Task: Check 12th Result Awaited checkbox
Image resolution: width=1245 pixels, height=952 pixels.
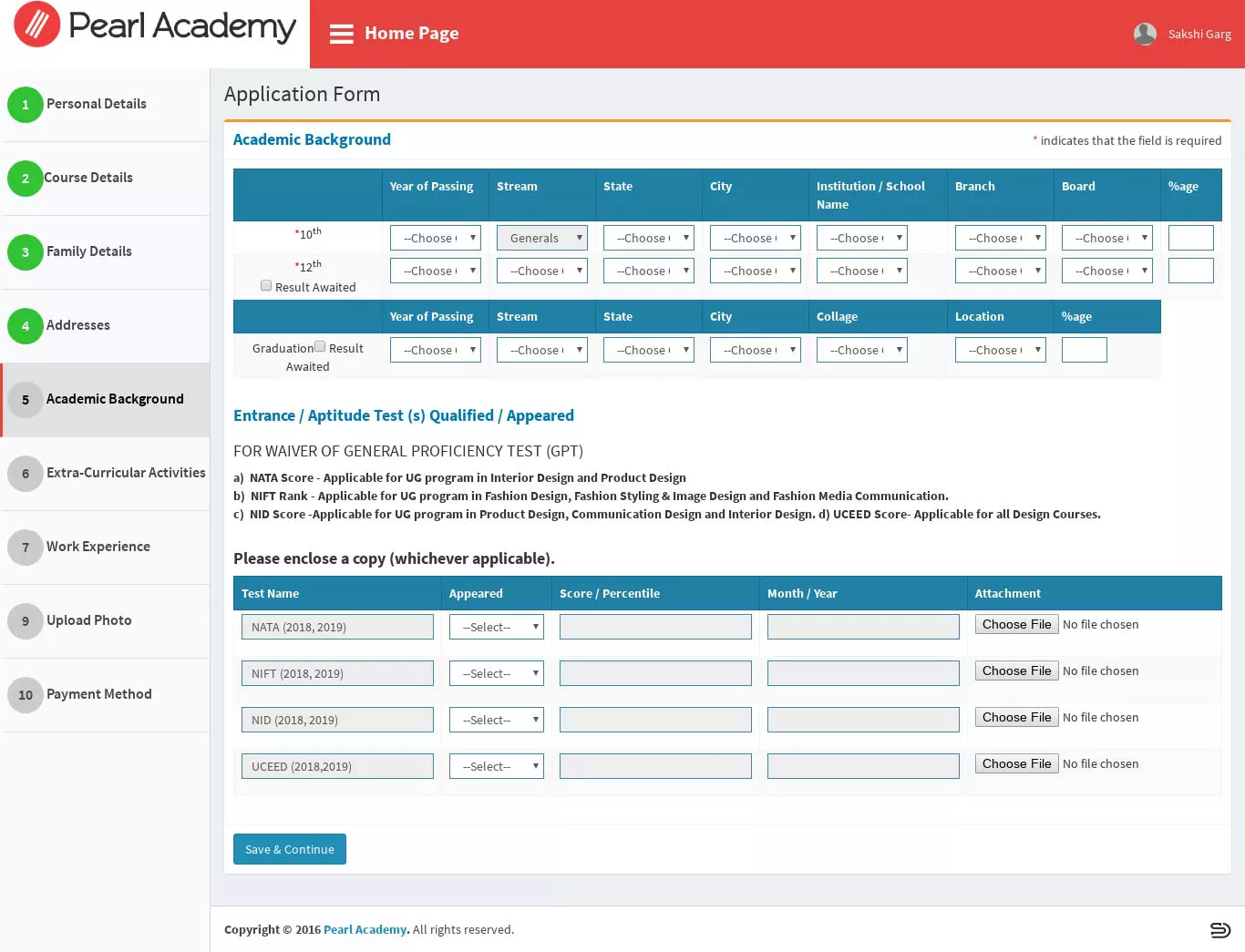Action: coord(266,285)
